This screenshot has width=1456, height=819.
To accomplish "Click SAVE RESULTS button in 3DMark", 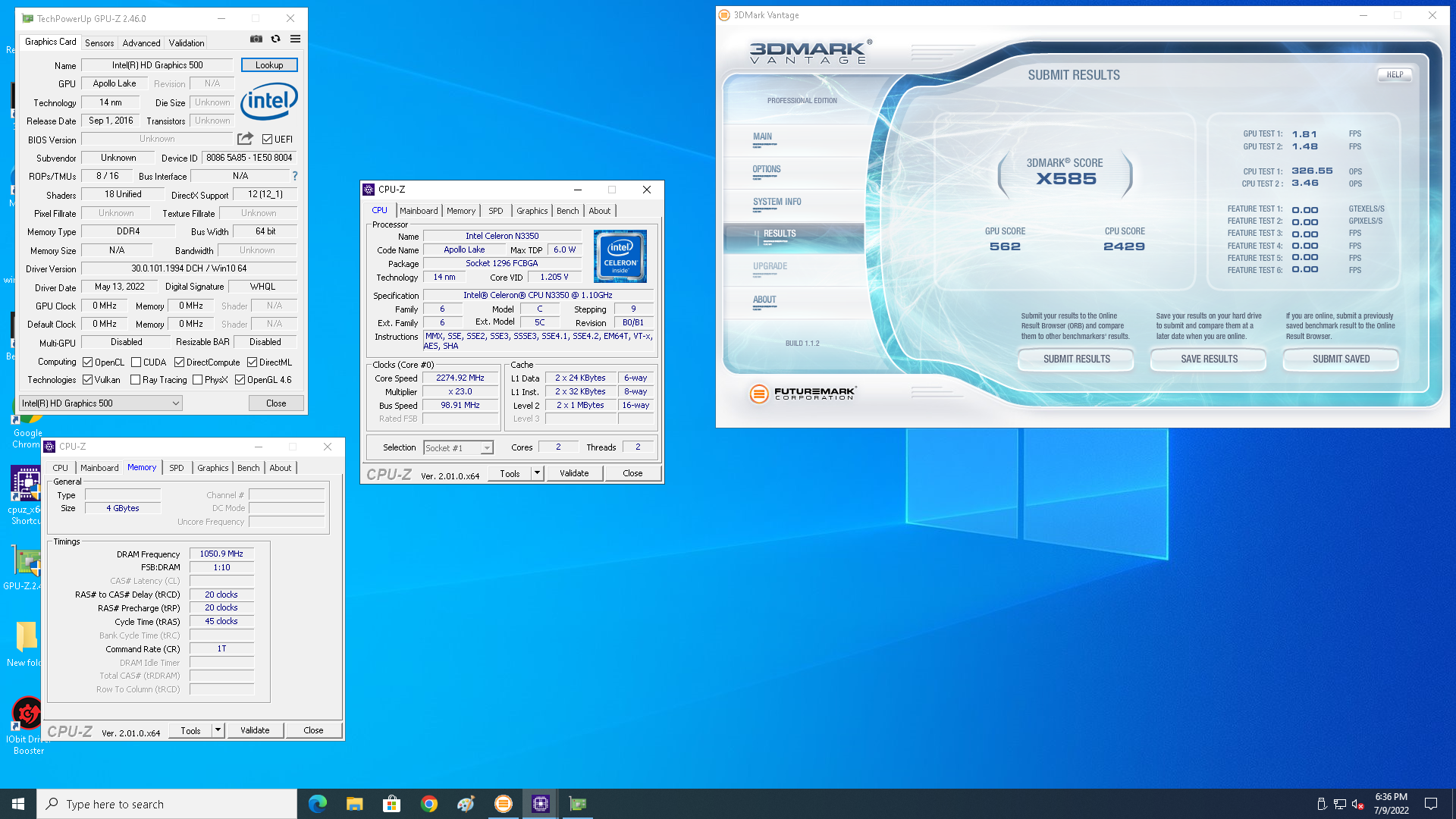I will [1209, 359].
